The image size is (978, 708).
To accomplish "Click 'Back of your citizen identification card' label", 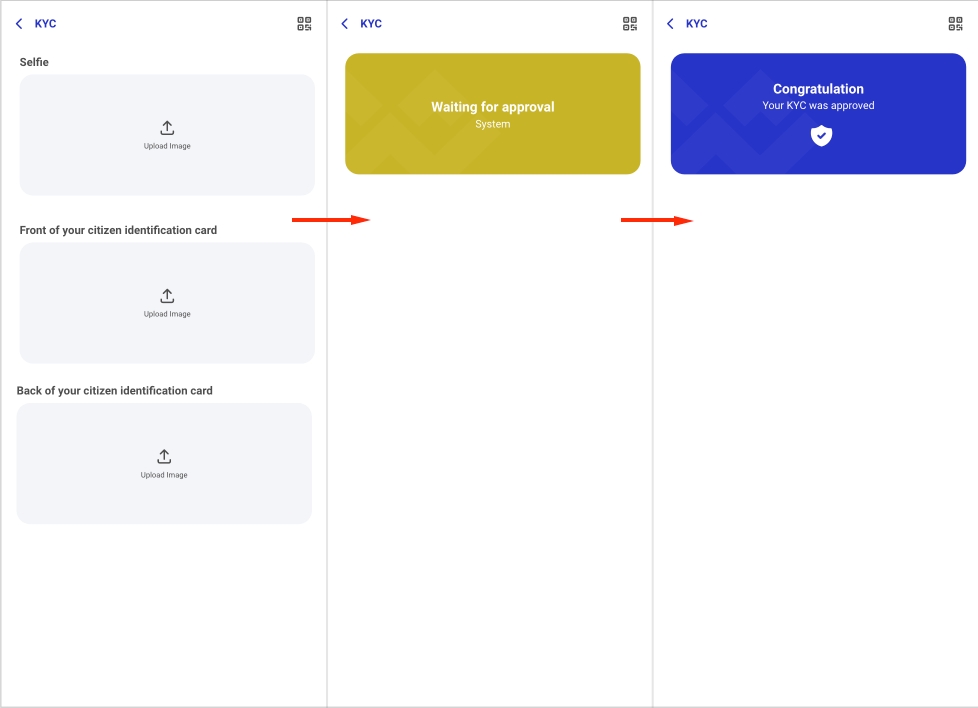I will [x=114, y=391].
